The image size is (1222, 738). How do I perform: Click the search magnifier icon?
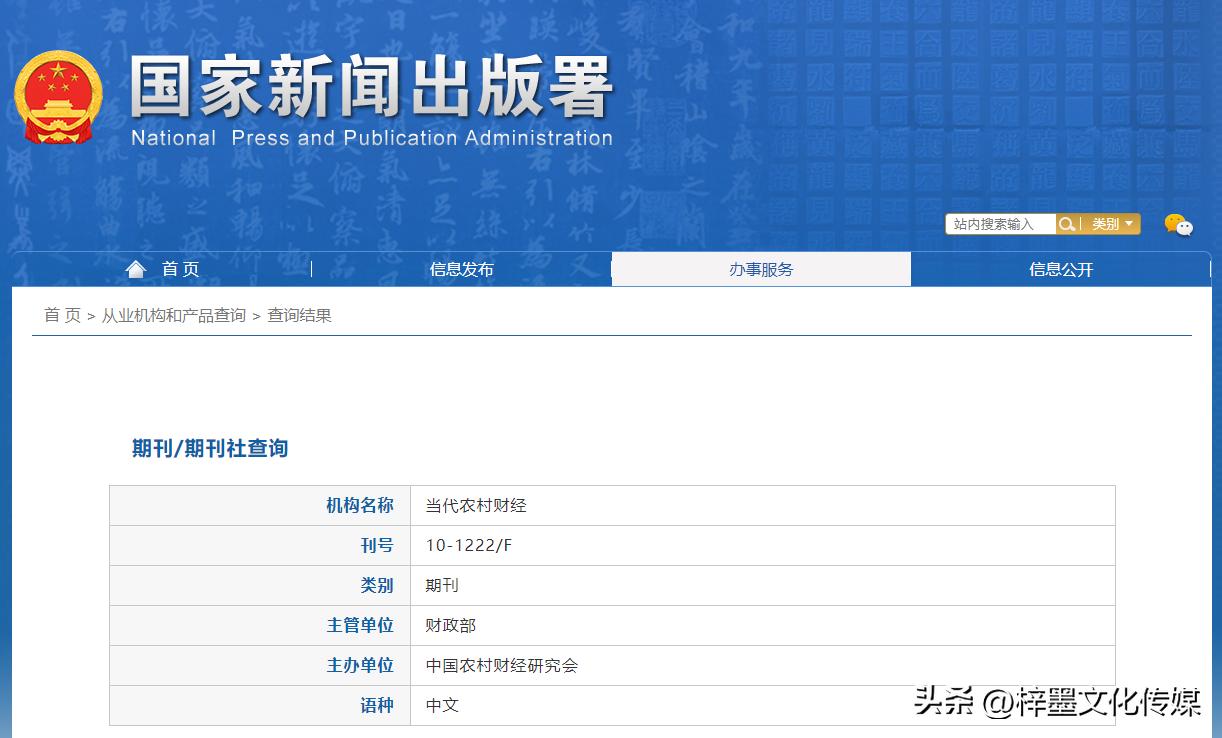(x=1067, y=223)
